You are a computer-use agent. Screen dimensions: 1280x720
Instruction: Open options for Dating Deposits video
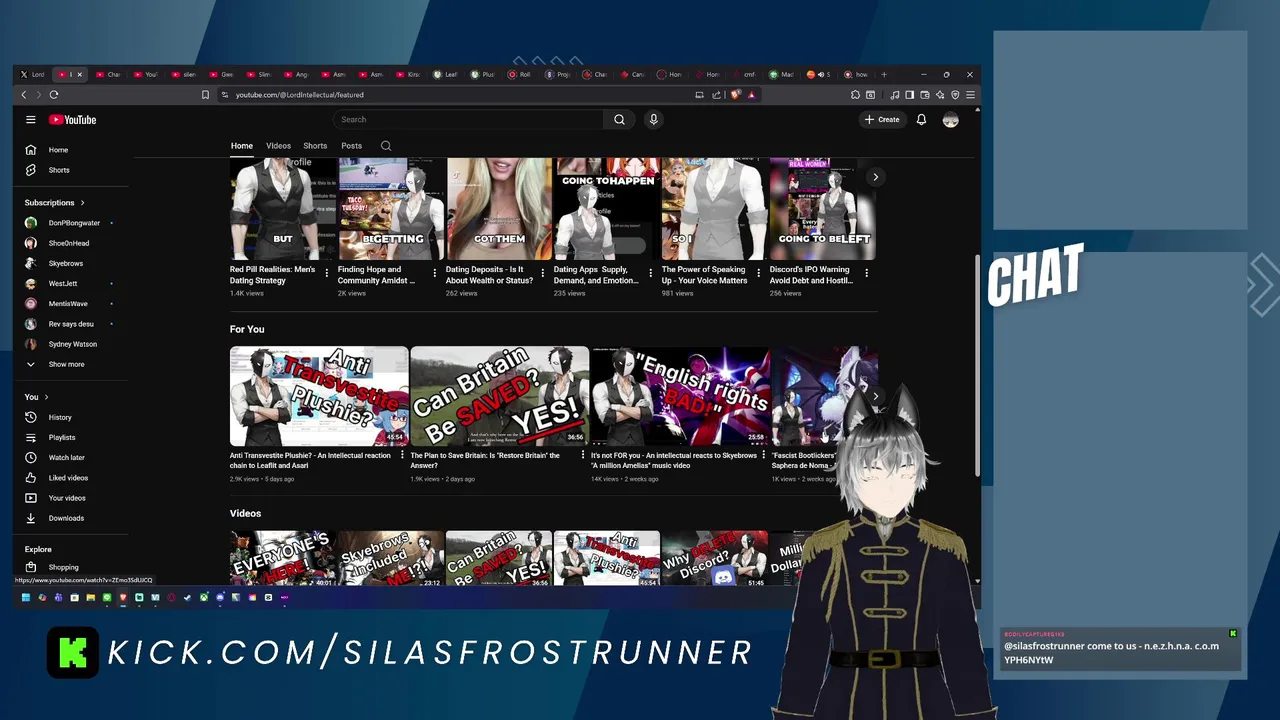tap(542, 272)
